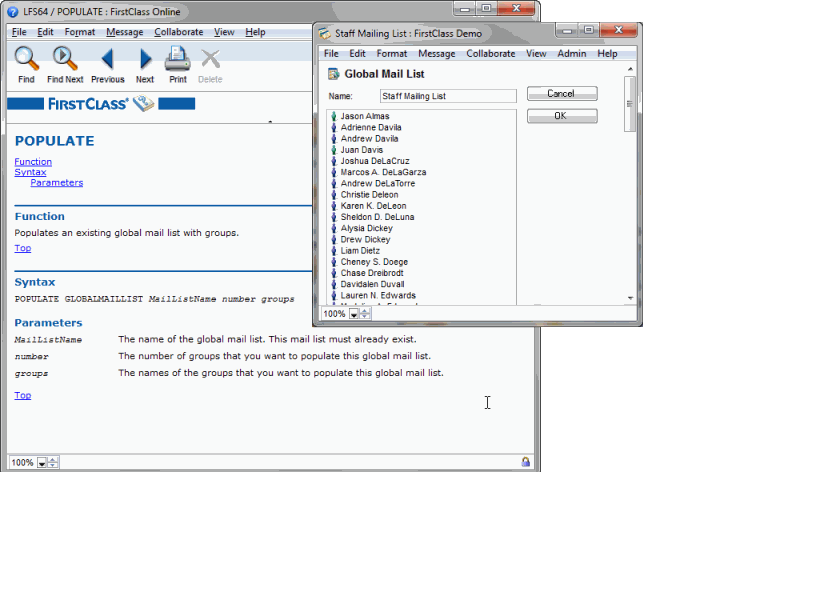Click the Global Mail List header icon

(334, 74)
